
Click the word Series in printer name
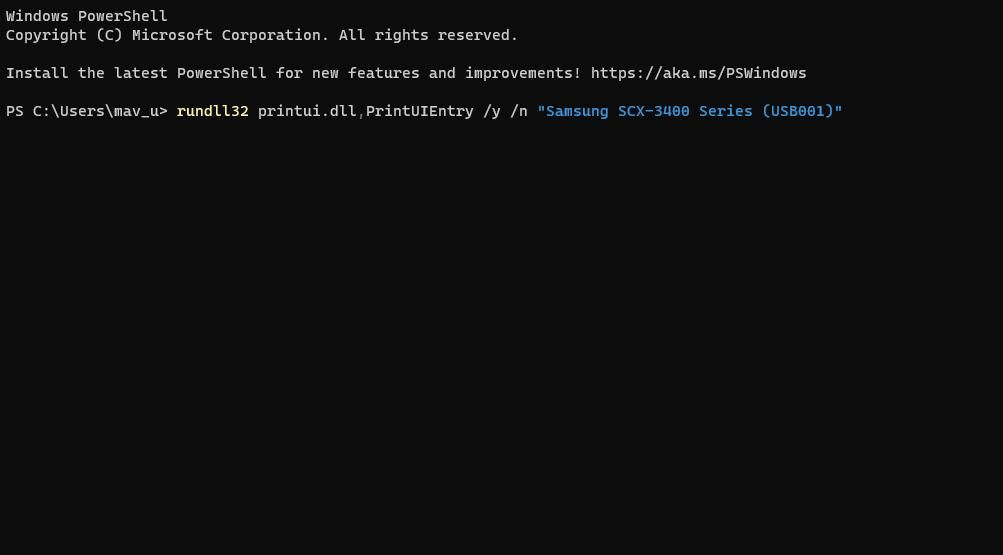725,111
